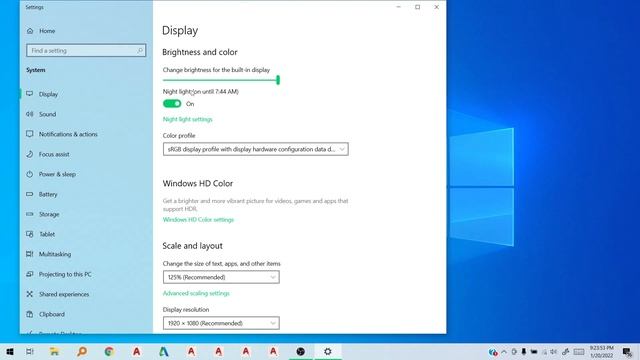Open the Windows HD Color settings link
The height and width of the screenshot is (360, 640).
tap(198, 220)
